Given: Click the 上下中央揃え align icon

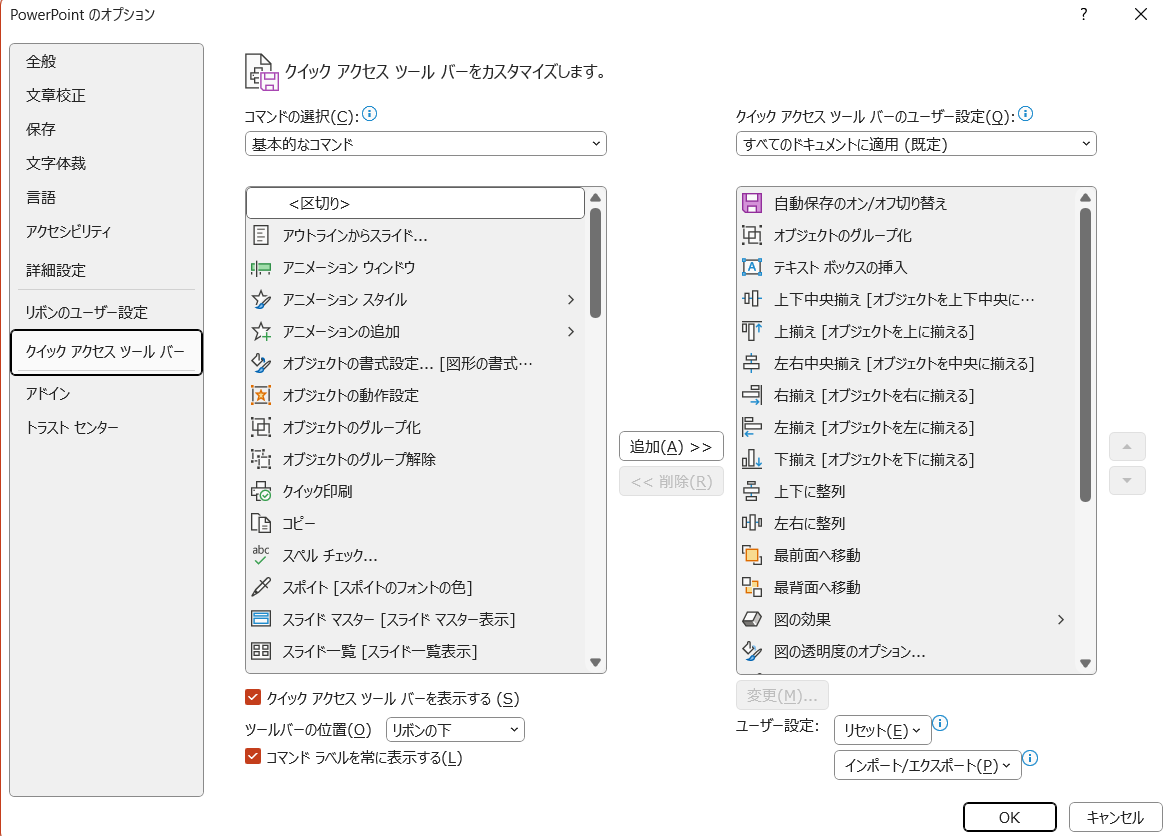Looking at the screenshot, I should [x=751, y=299].
